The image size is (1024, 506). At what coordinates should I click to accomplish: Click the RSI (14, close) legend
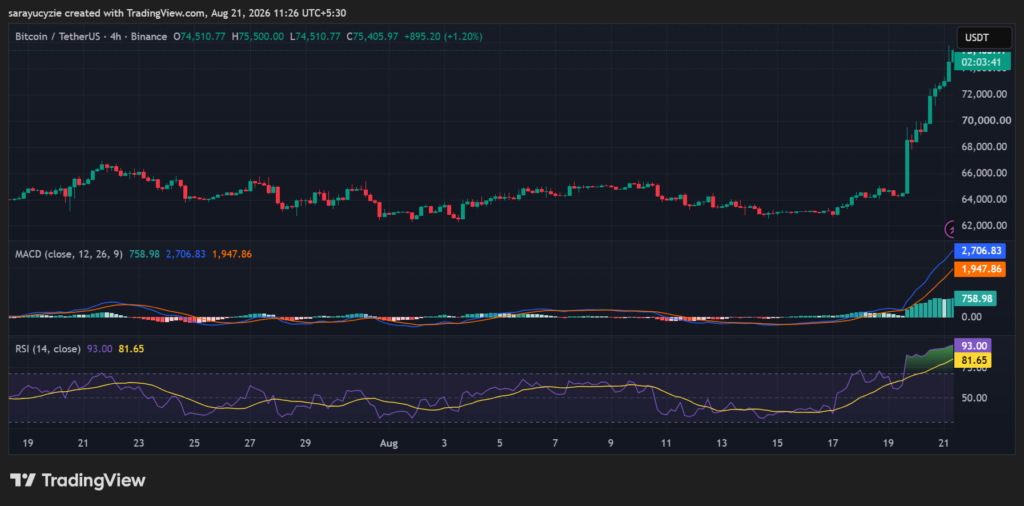pyautogui.click(x=48, y=349)
